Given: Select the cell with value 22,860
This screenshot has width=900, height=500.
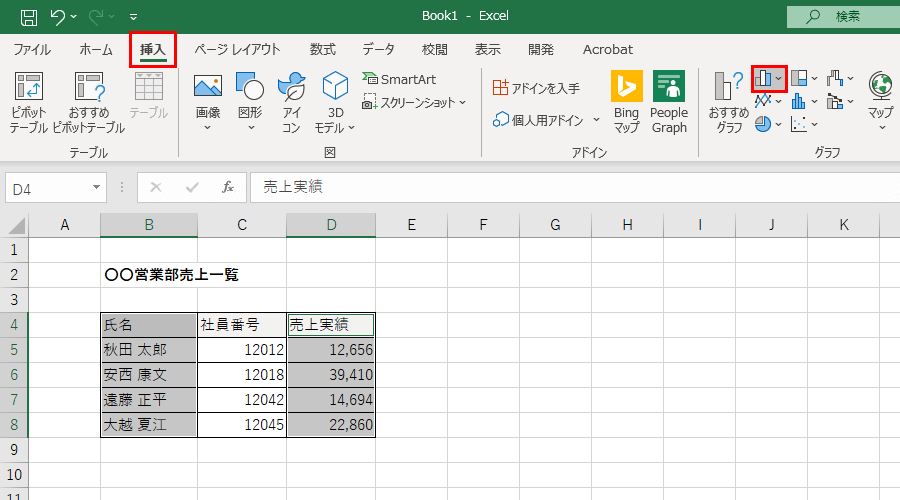Looking at the screenshot, I should point(331,425).
